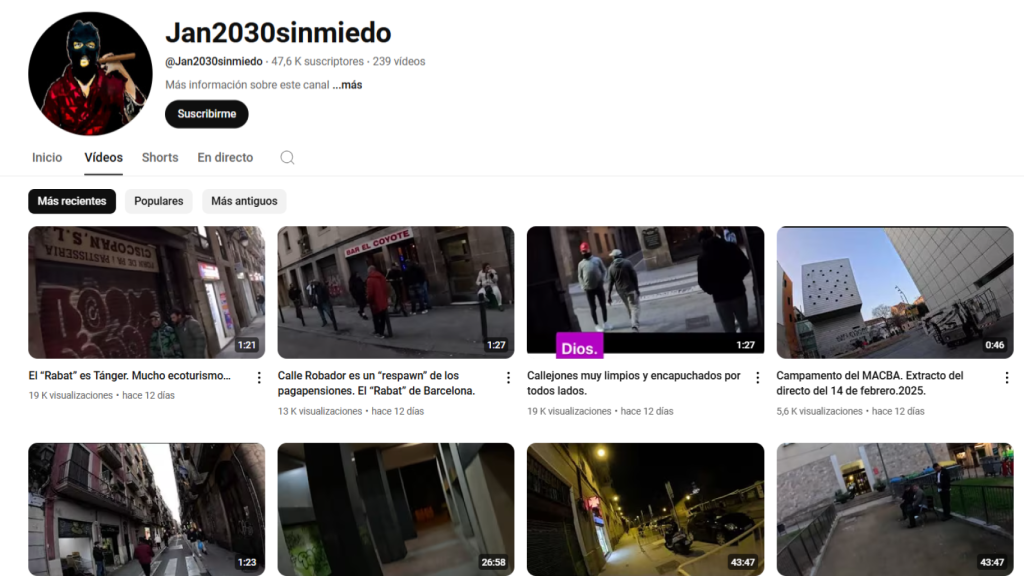Enable the "Populares" sorting filter
The height and width of the screenshot is (576, 1024).
coord(158,201)
